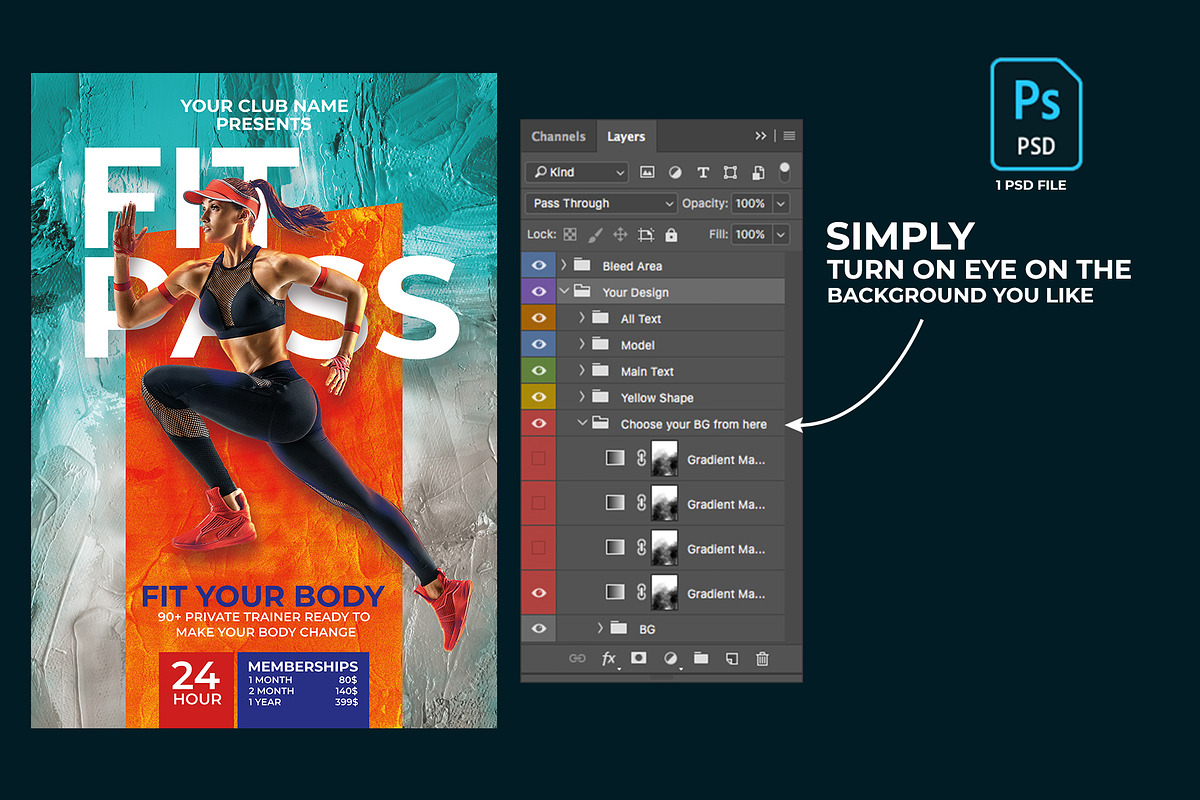
Task: Show the third Gradient Map layer
Action: [539, 547]
